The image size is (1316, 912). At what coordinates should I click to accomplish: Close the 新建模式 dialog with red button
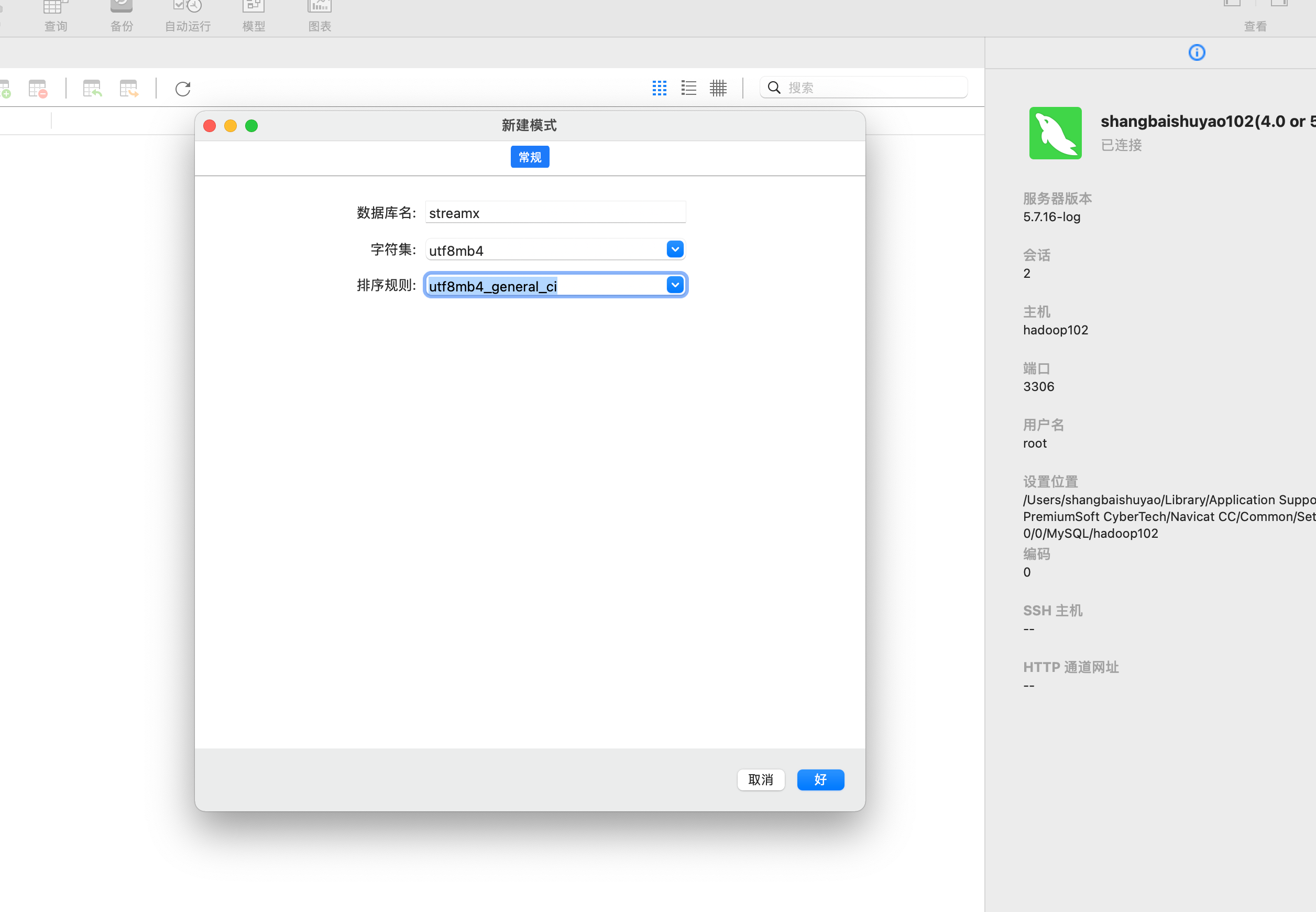click(x=210, y=126)
